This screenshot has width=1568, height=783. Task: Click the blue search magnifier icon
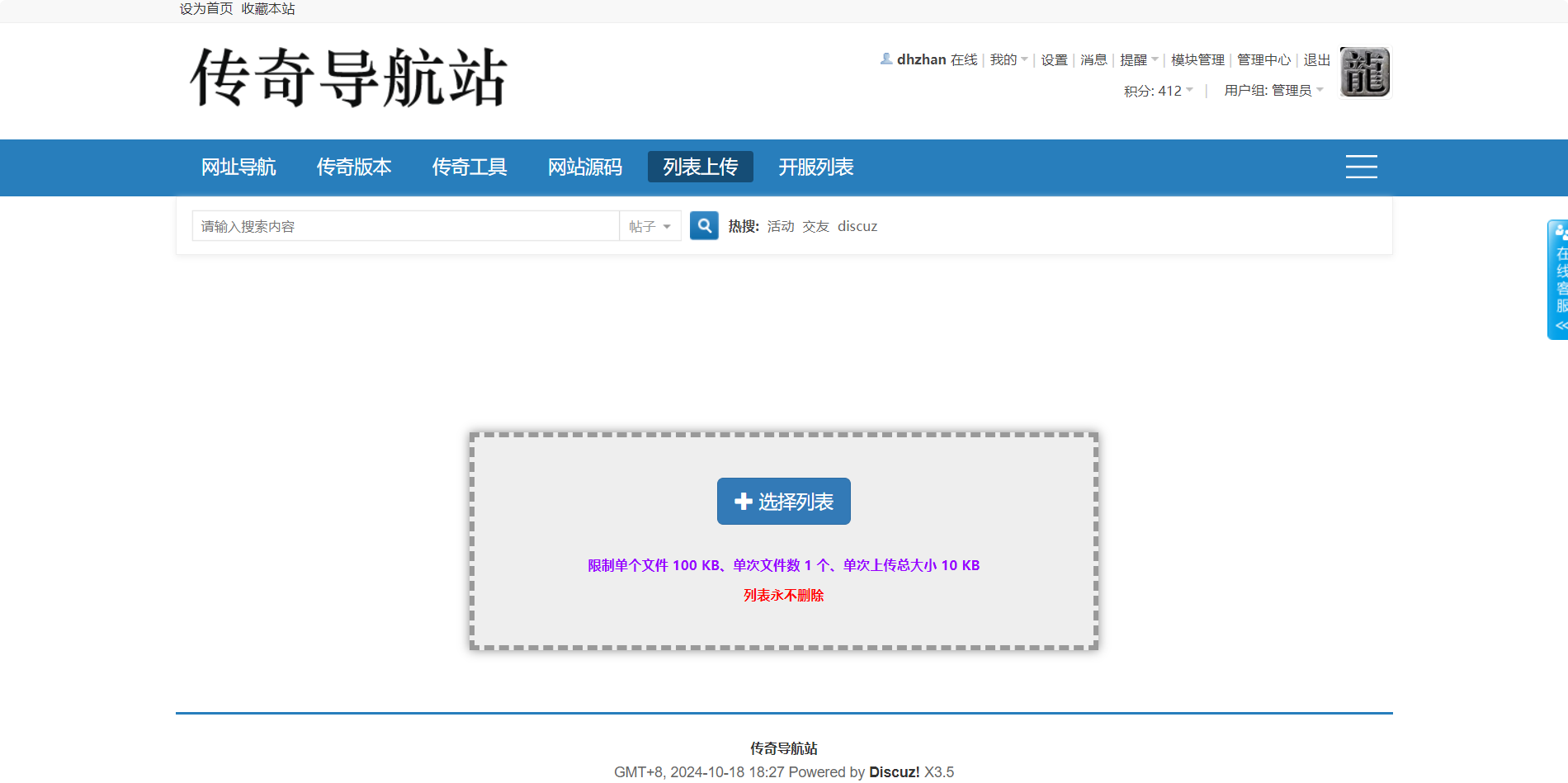704,225
